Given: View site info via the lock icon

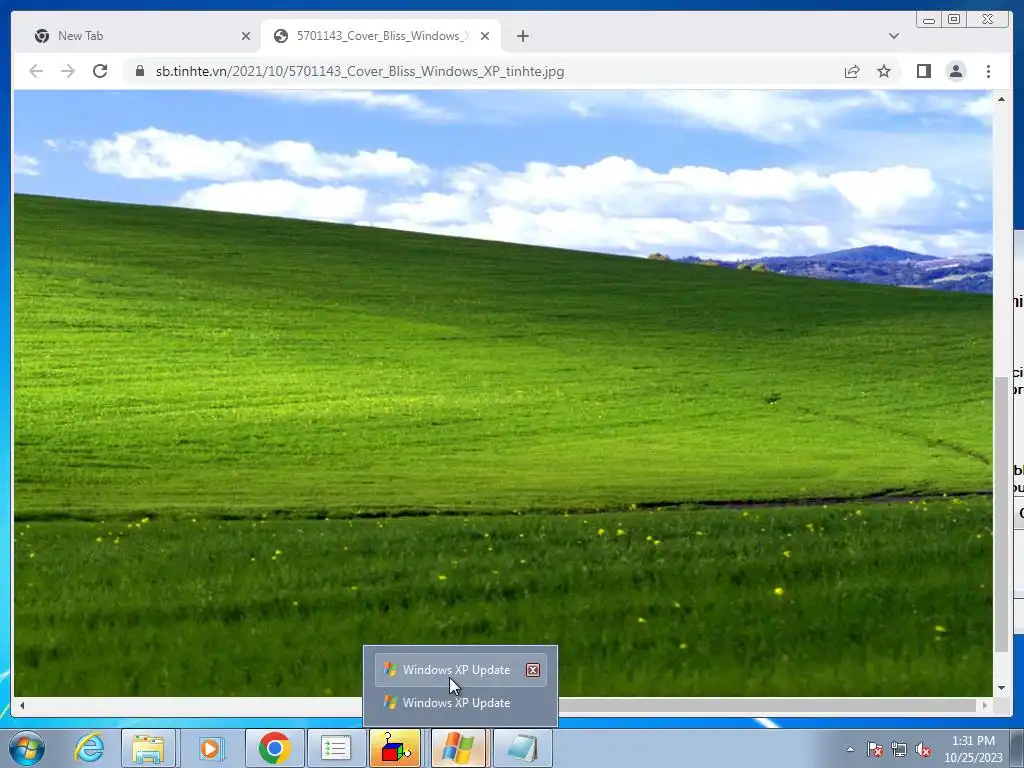Looking at the screenshot, I should point(139,71).
